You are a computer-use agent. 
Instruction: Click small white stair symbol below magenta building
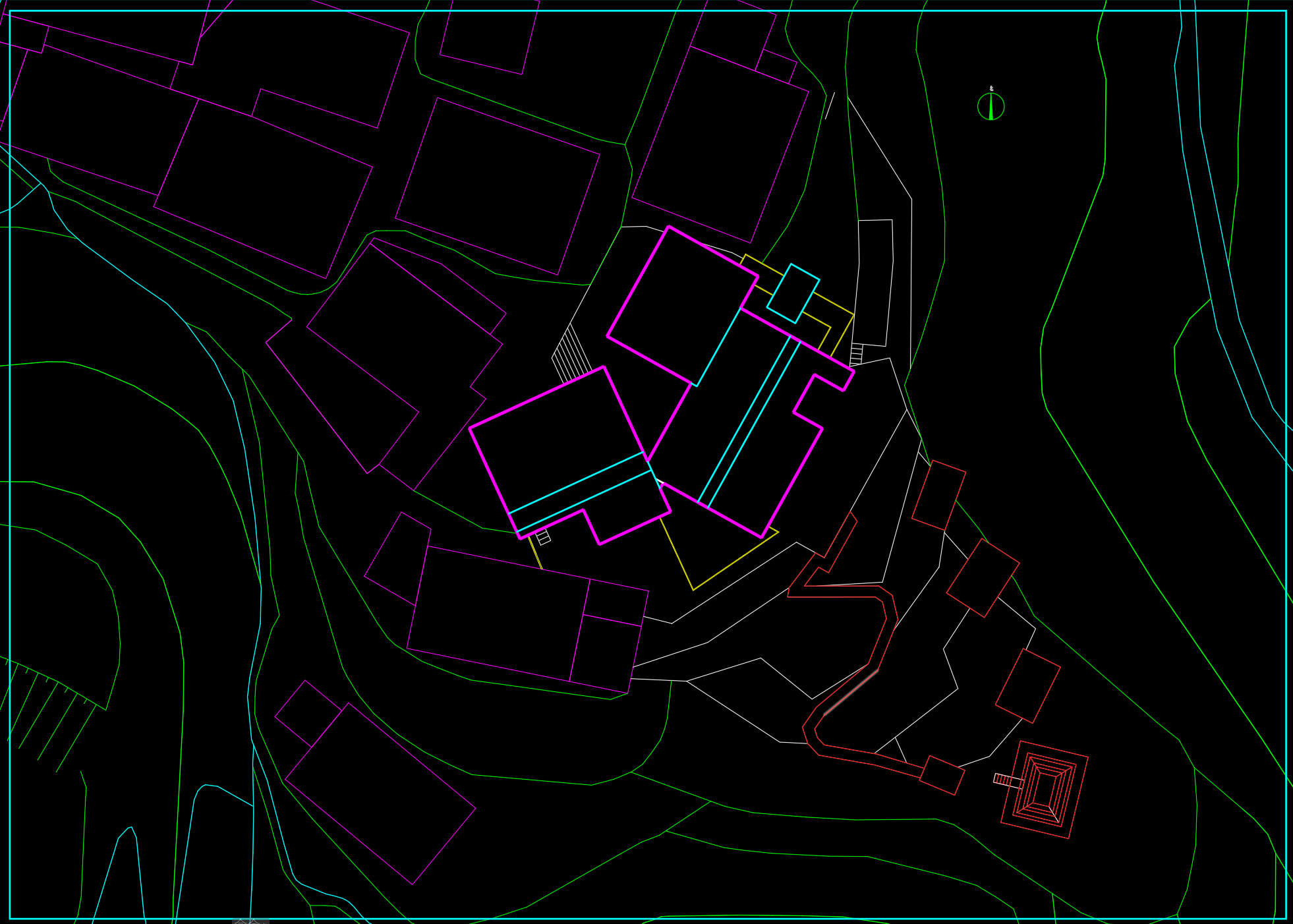[x=543, y=537]
